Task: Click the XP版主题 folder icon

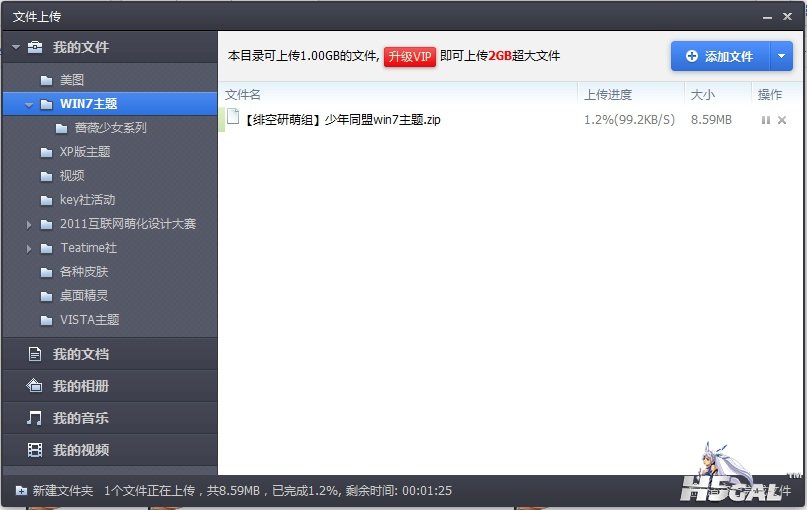Action: pos(46,152)
